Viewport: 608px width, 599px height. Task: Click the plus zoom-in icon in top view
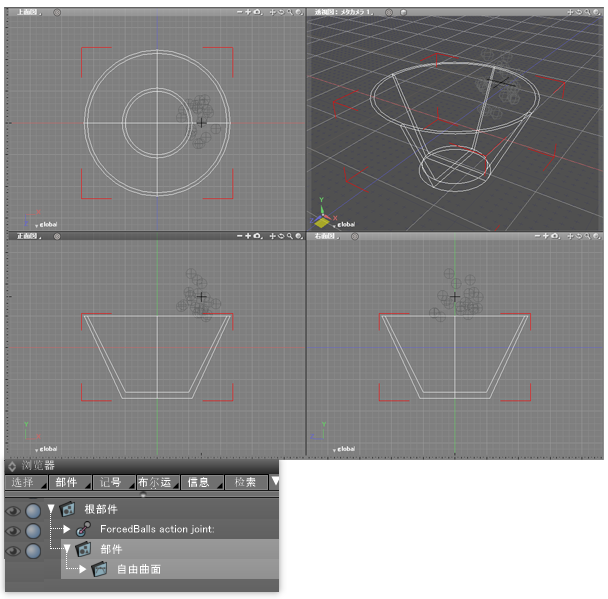[247, 12]
